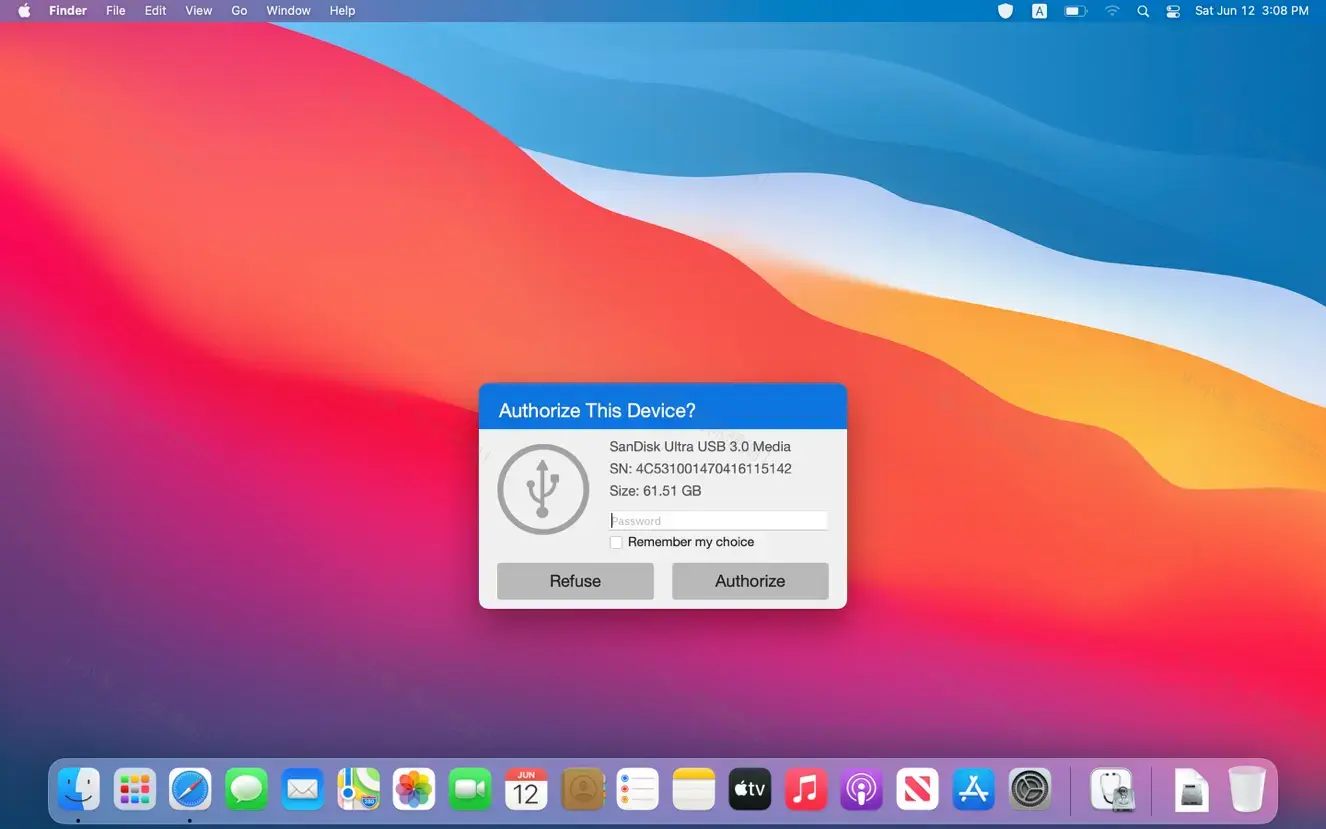The height and width of the screenshot is (829, 1326).
Task: Check the Remember my choice checkbox
Action: tap(616, 542)
